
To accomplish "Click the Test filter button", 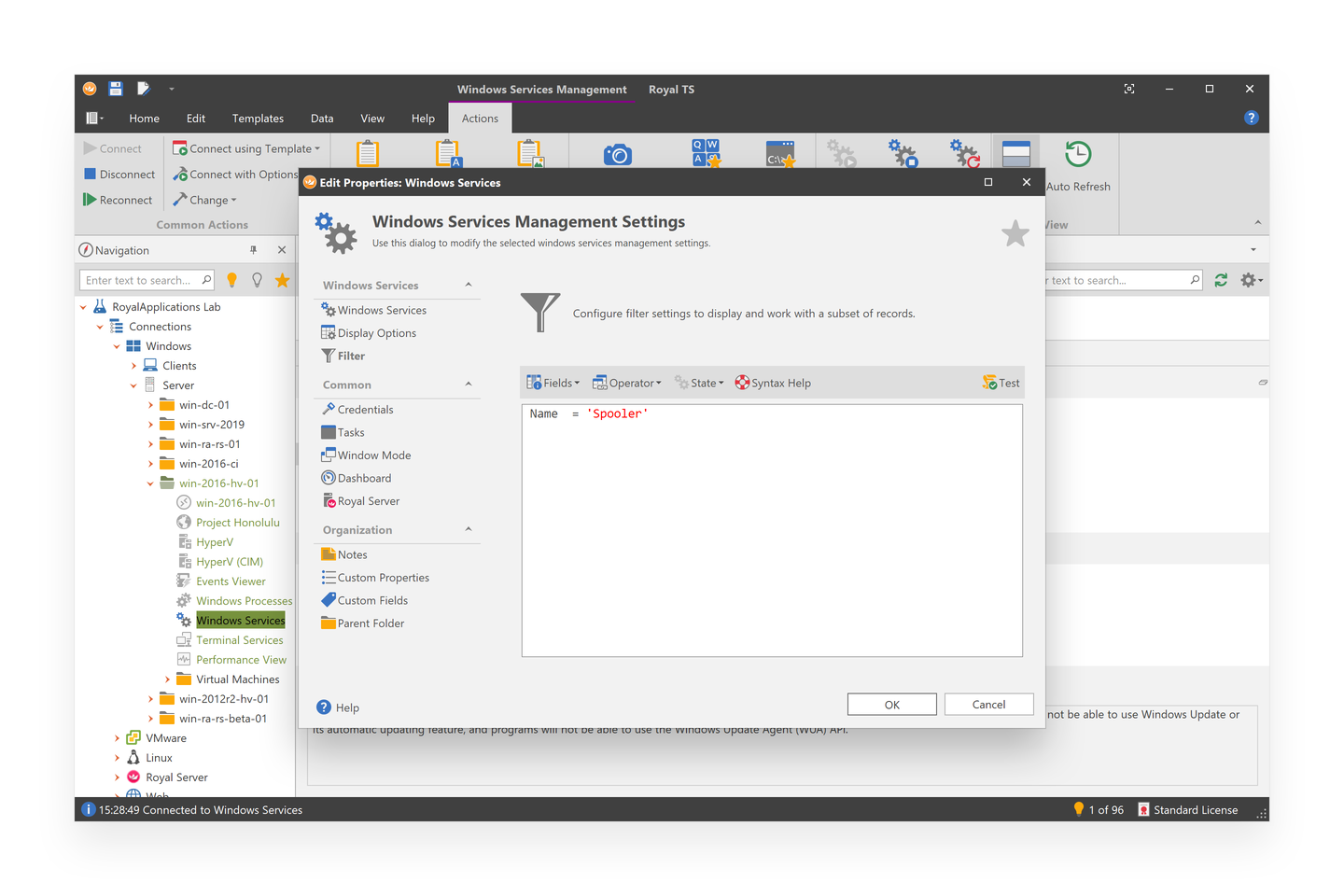I will [1001, 383].
